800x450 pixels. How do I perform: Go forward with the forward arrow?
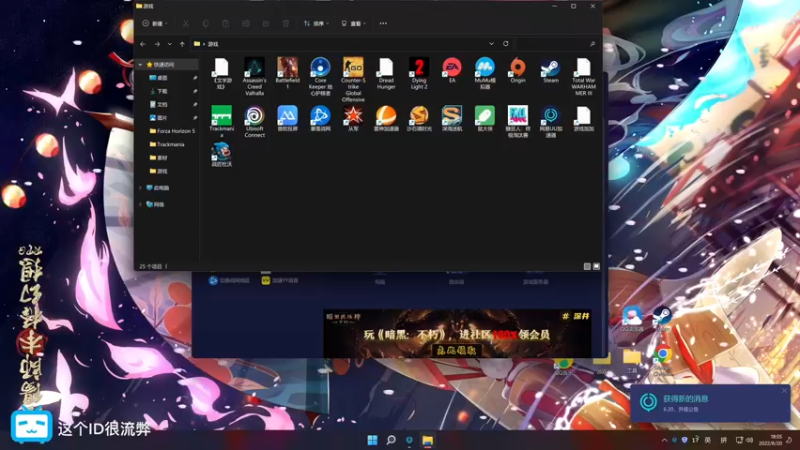point(157,44)
